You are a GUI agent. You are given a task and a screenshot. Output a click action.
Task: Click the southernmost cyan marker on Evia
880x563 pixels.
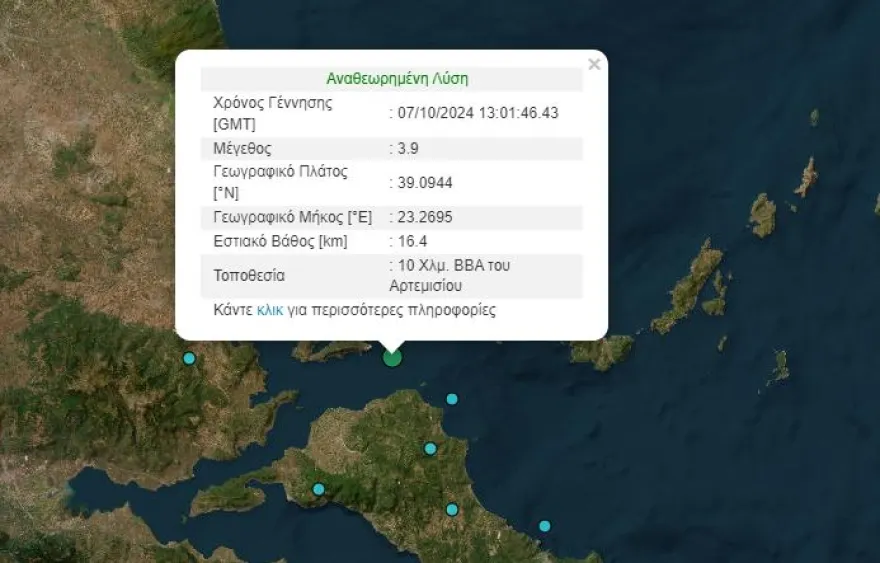[452, 509]
